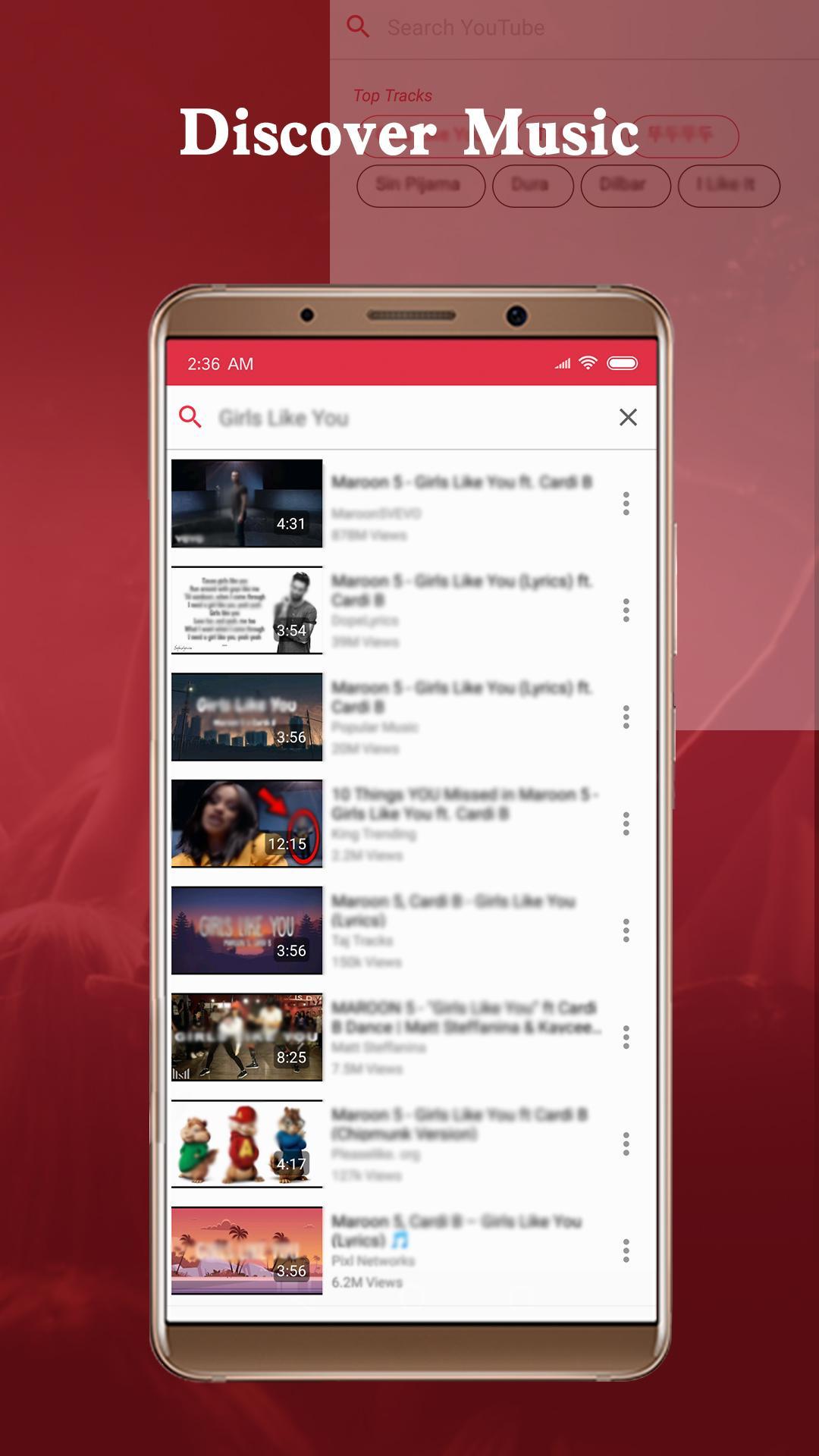Click the background search magnifier icon
Image resolution: width=819 pixels, height=1456 pixels.
click(x=358, y=27)
